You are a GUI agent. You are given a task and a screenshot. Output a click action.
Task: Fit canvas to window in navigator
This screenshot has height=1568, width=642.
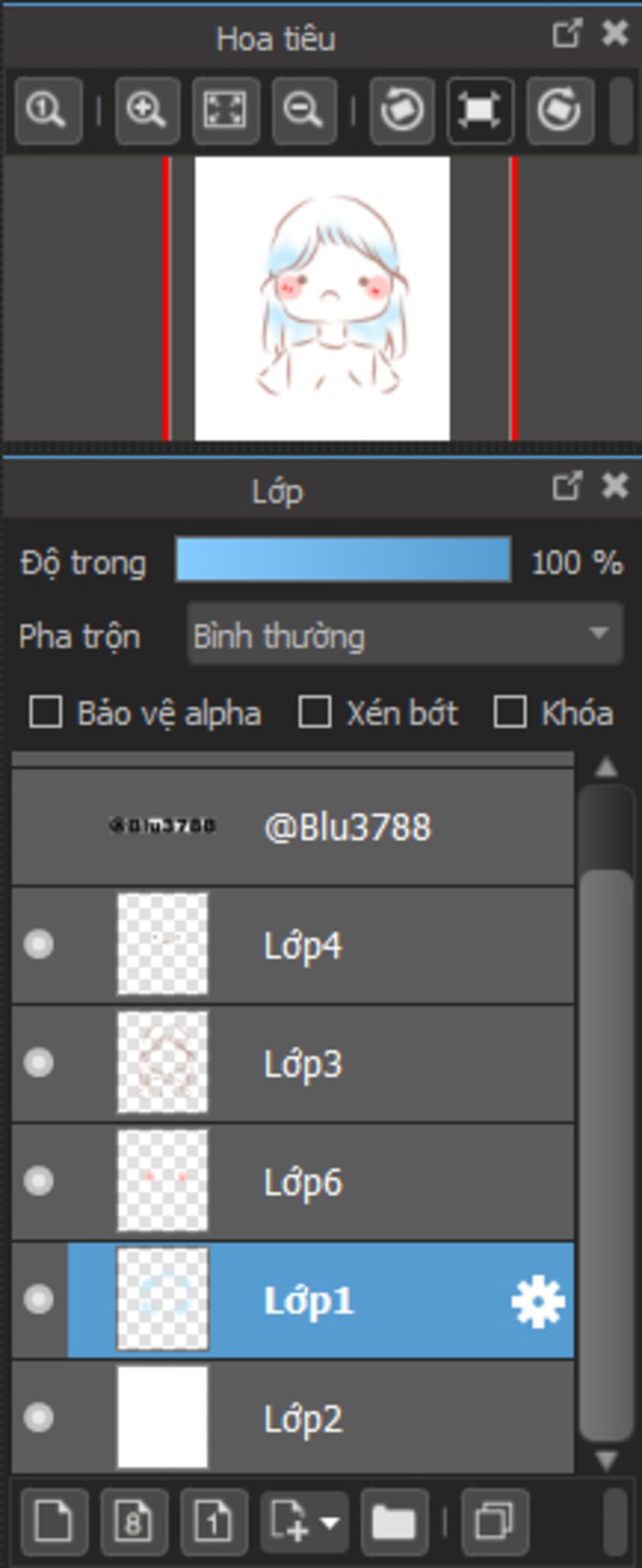click(x=226, y=111)
